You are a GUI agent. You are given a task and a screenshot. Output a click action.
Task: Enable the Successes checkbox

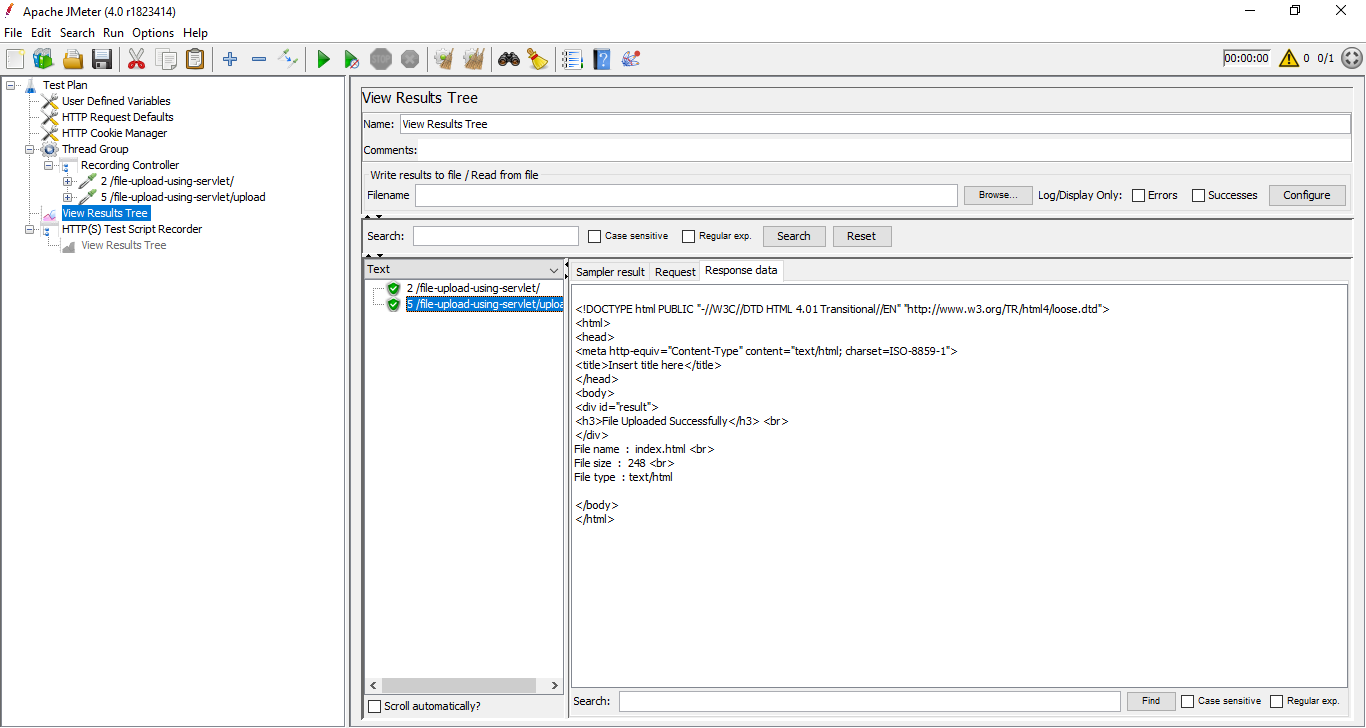[1198, 195]
